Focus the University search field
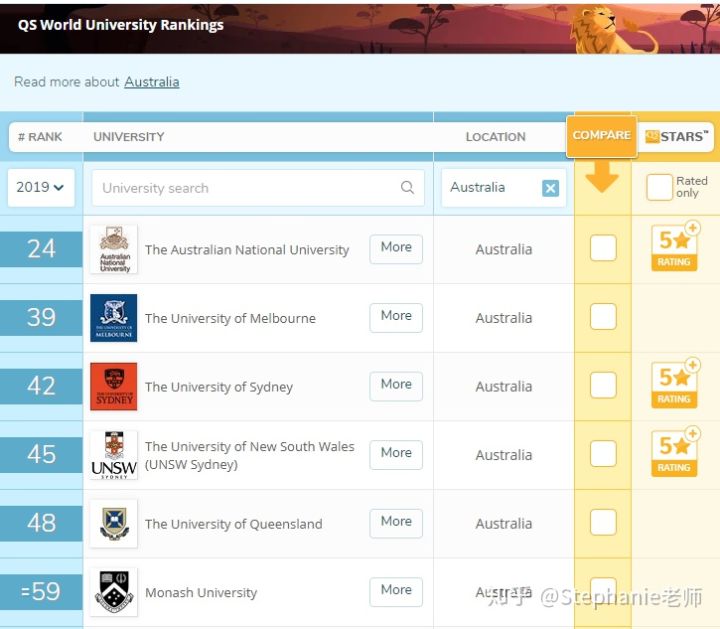Image resolution: width=720 pixels, height=629 pixels. (x=258, y=187)
